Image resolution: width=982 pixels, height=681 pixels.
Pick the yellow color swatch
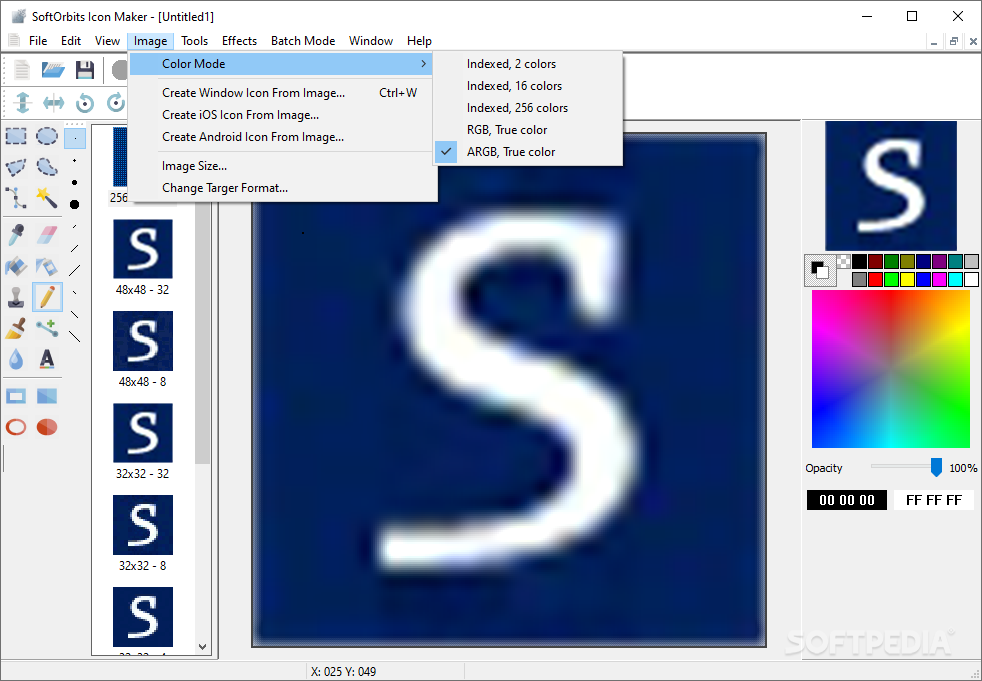tap(907, 279)
